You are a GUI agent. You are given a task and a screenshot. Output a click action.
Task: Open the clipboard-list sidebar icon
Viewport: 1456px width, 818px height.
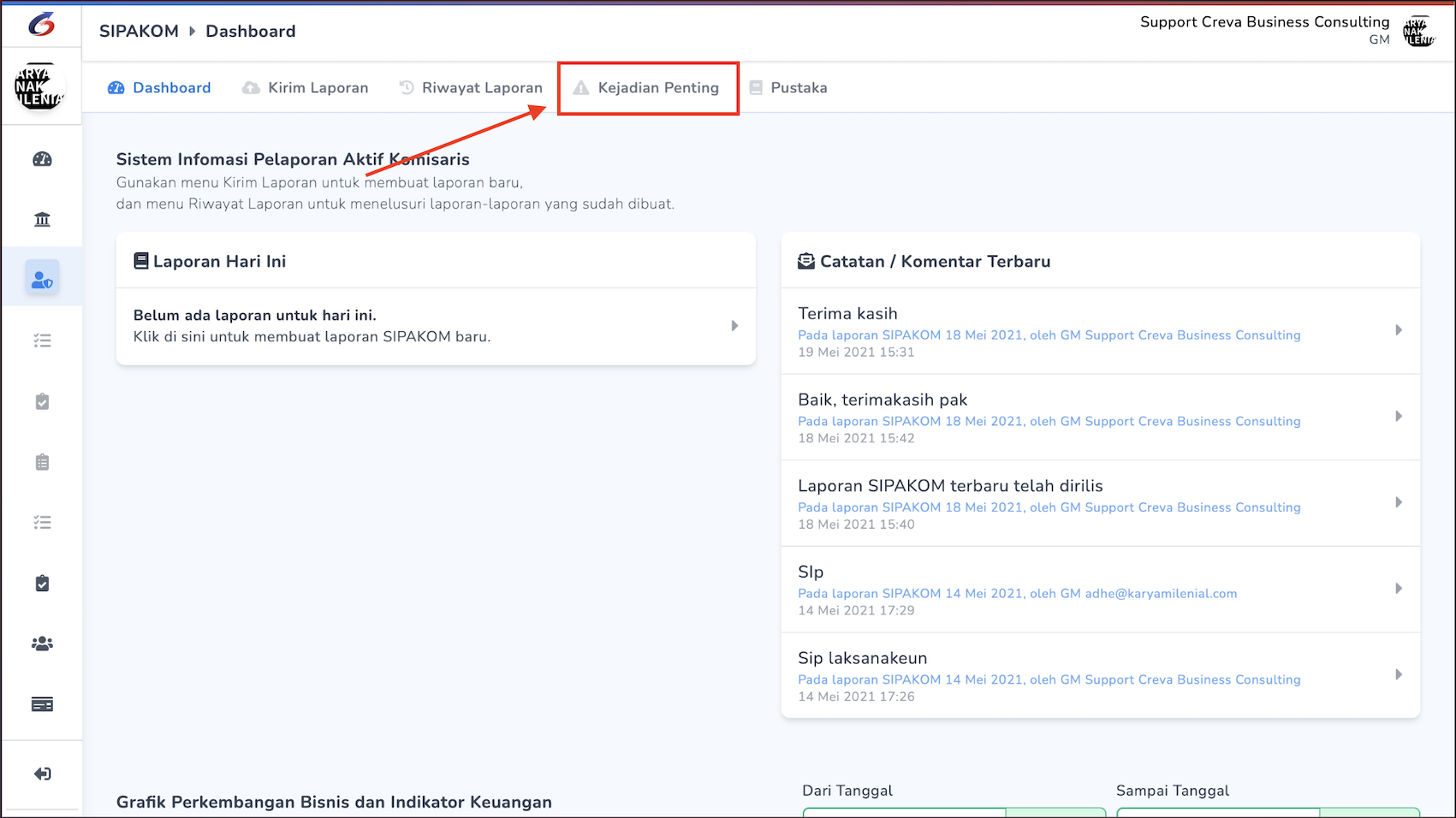point(42,462)
